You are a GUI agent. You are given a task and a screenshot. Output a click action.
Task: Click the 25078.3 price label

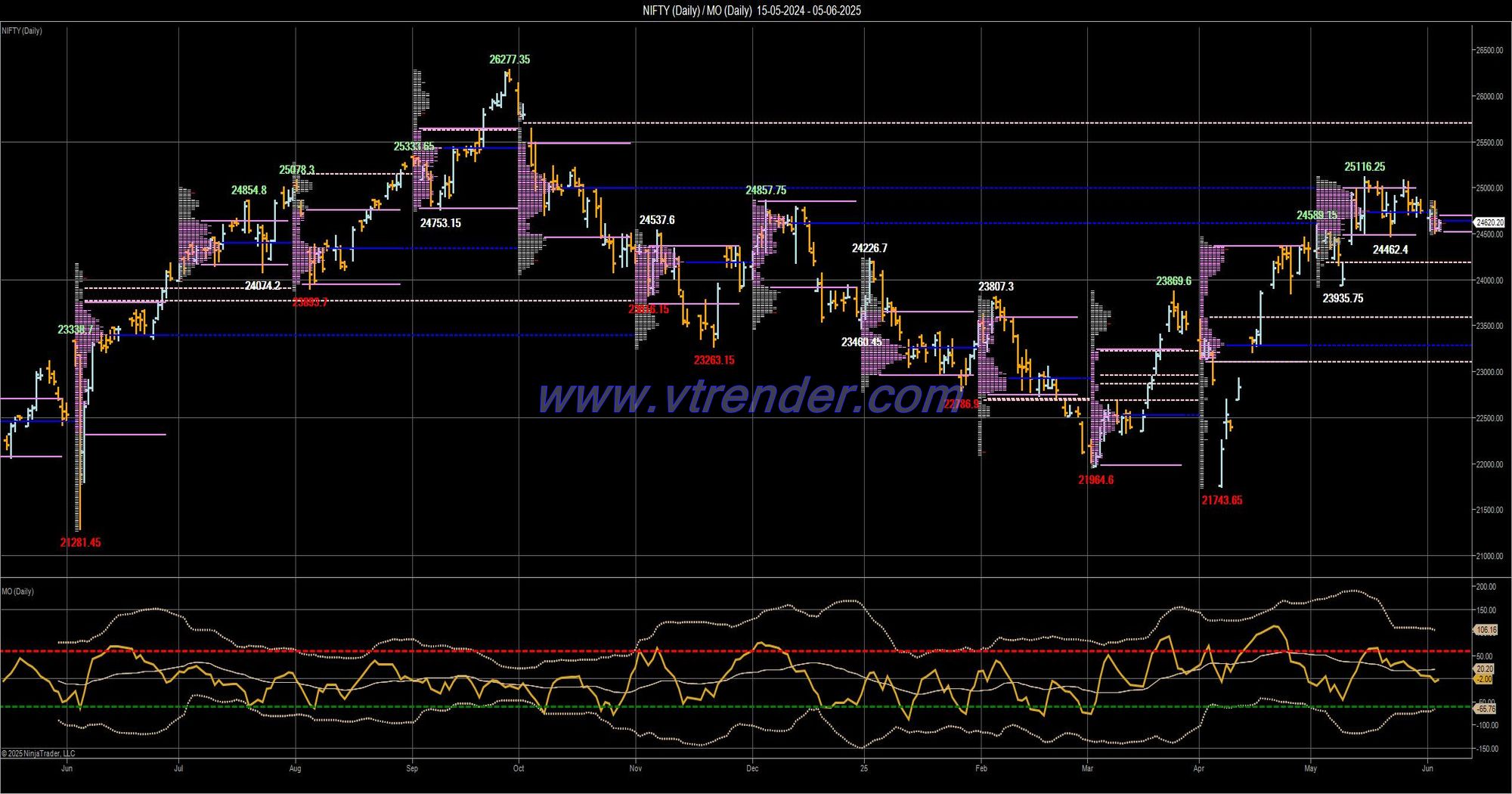[296, 170]
